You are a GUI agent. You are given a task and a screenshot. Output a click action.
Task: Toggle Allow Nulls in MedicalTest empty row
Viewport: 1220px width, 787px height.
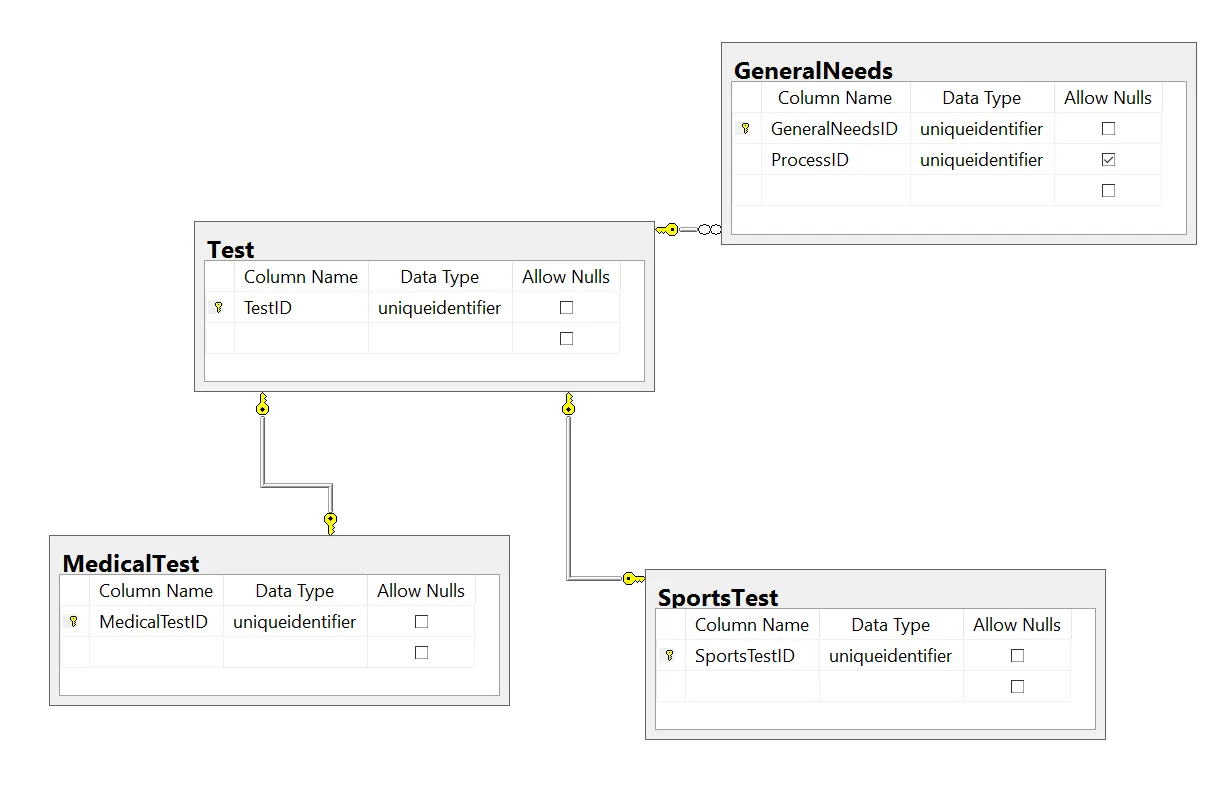tap(421, 653)
